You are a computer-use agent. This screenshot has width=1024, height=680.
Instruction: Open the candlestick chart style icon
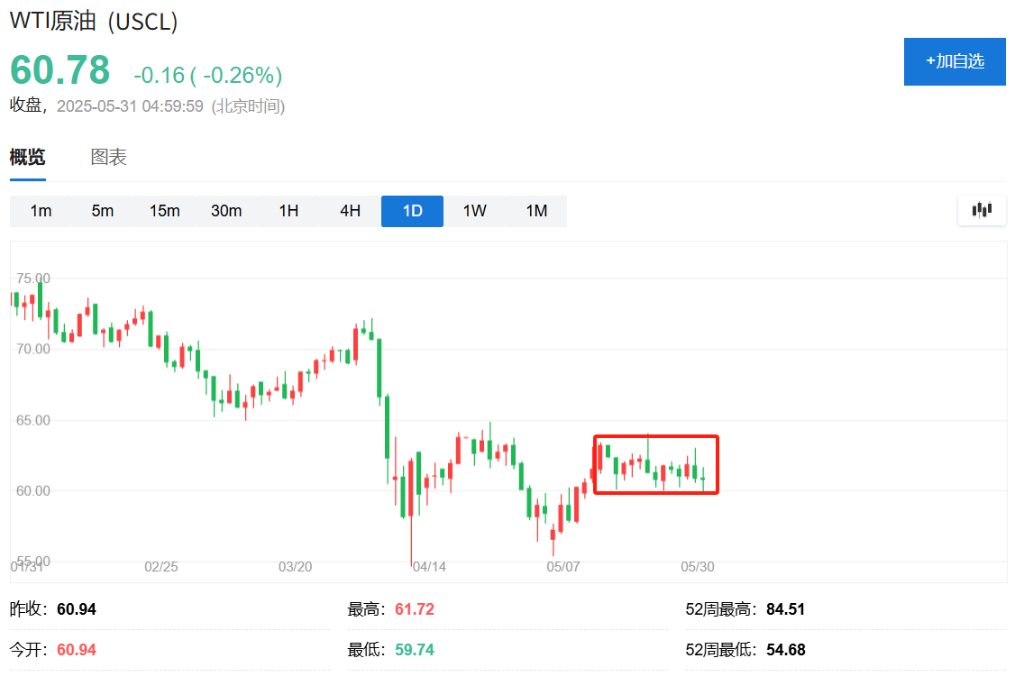coord(981,210)
